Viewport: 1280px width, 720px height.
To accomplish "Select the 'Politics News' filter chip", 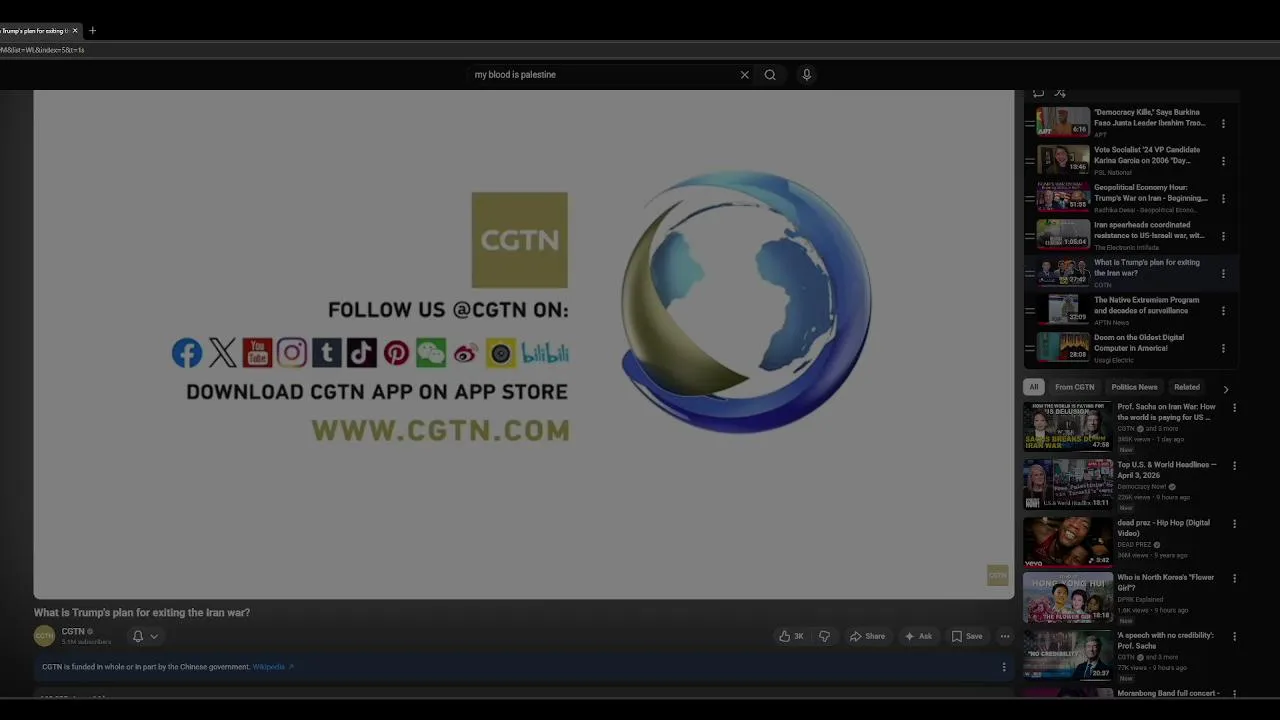I will click(1134, 387).
